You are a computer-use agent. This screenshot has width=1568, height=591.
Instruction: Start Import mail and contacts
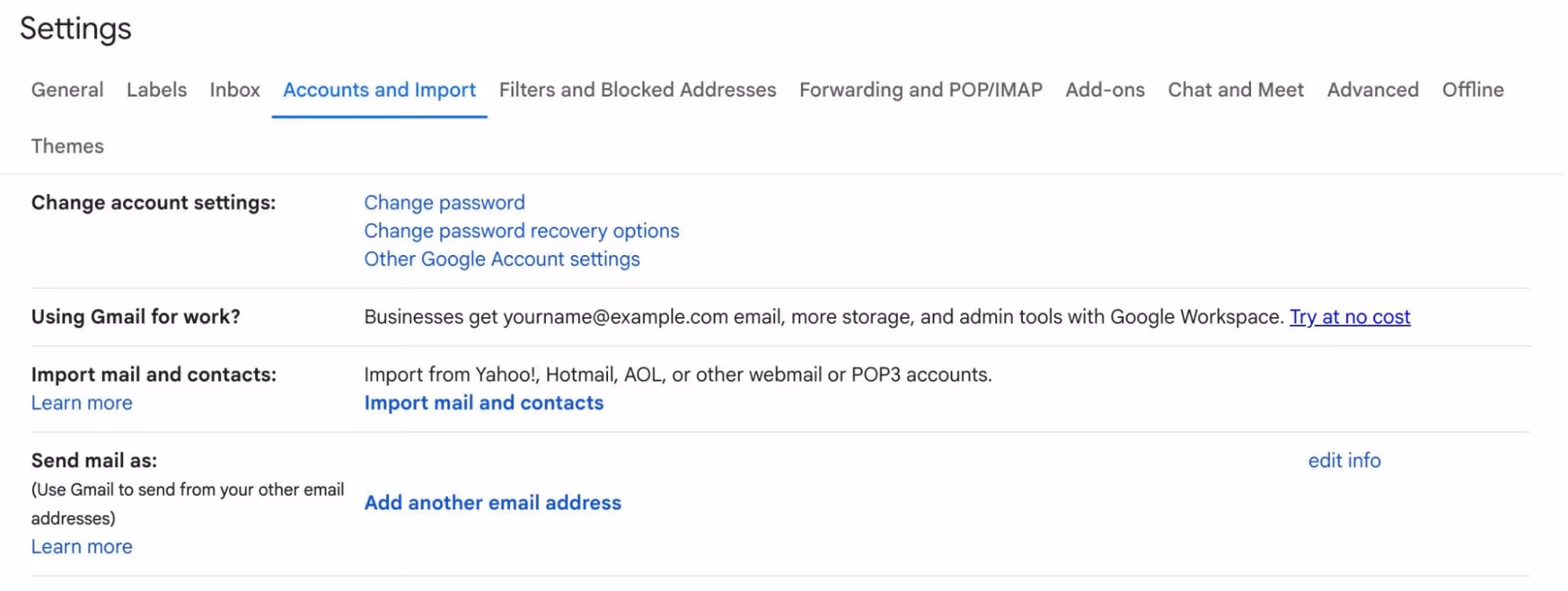click(483, 403)
